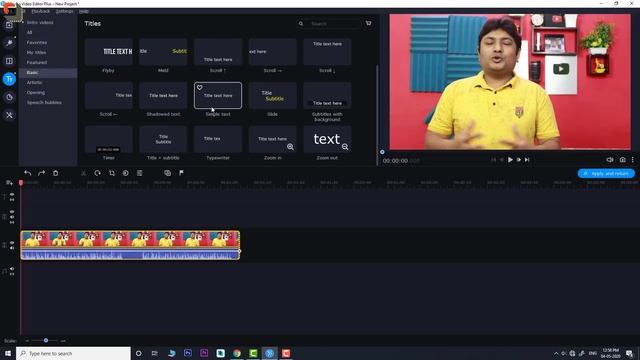Toggle visibility of main video track
640x360 pixels.
click(x=12, y=243)
